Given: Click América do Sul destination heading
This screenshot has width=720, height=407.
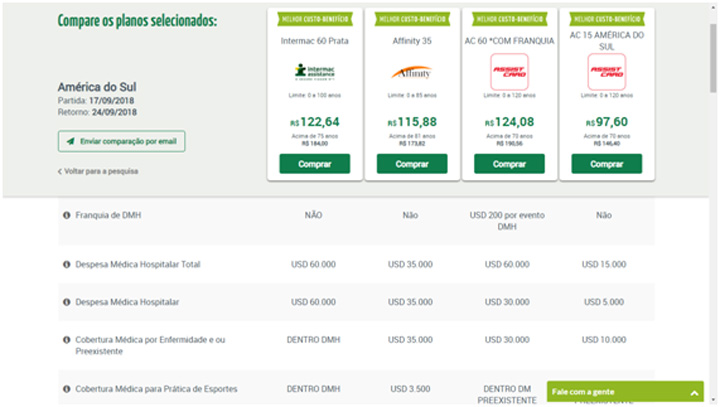Looking at the screenshot, I should click(x=97, y=87).
